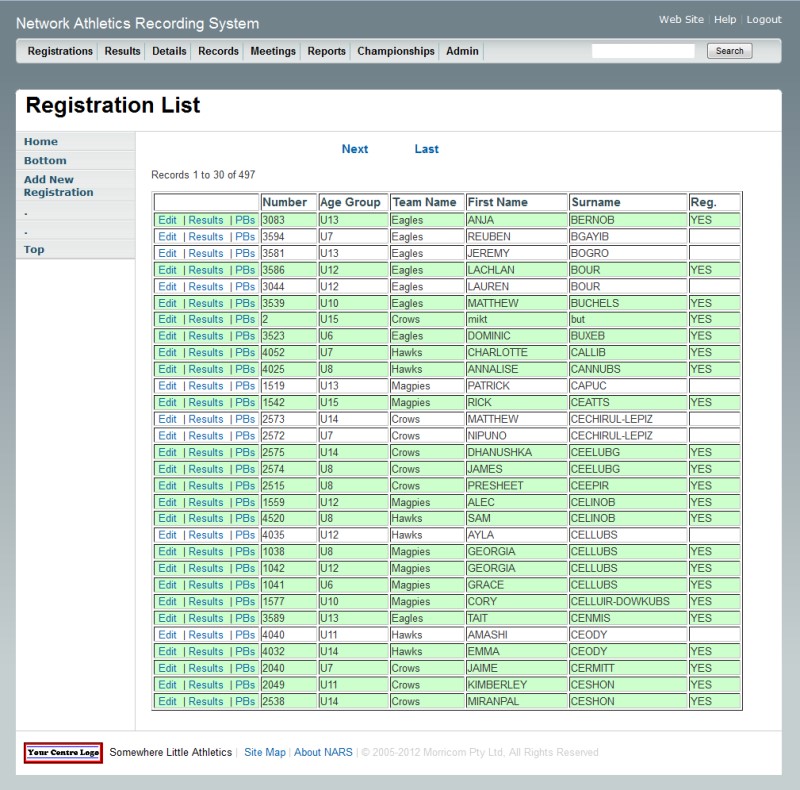Open the Championships menu
Viewport: 800px width, 790px height.
395,51
